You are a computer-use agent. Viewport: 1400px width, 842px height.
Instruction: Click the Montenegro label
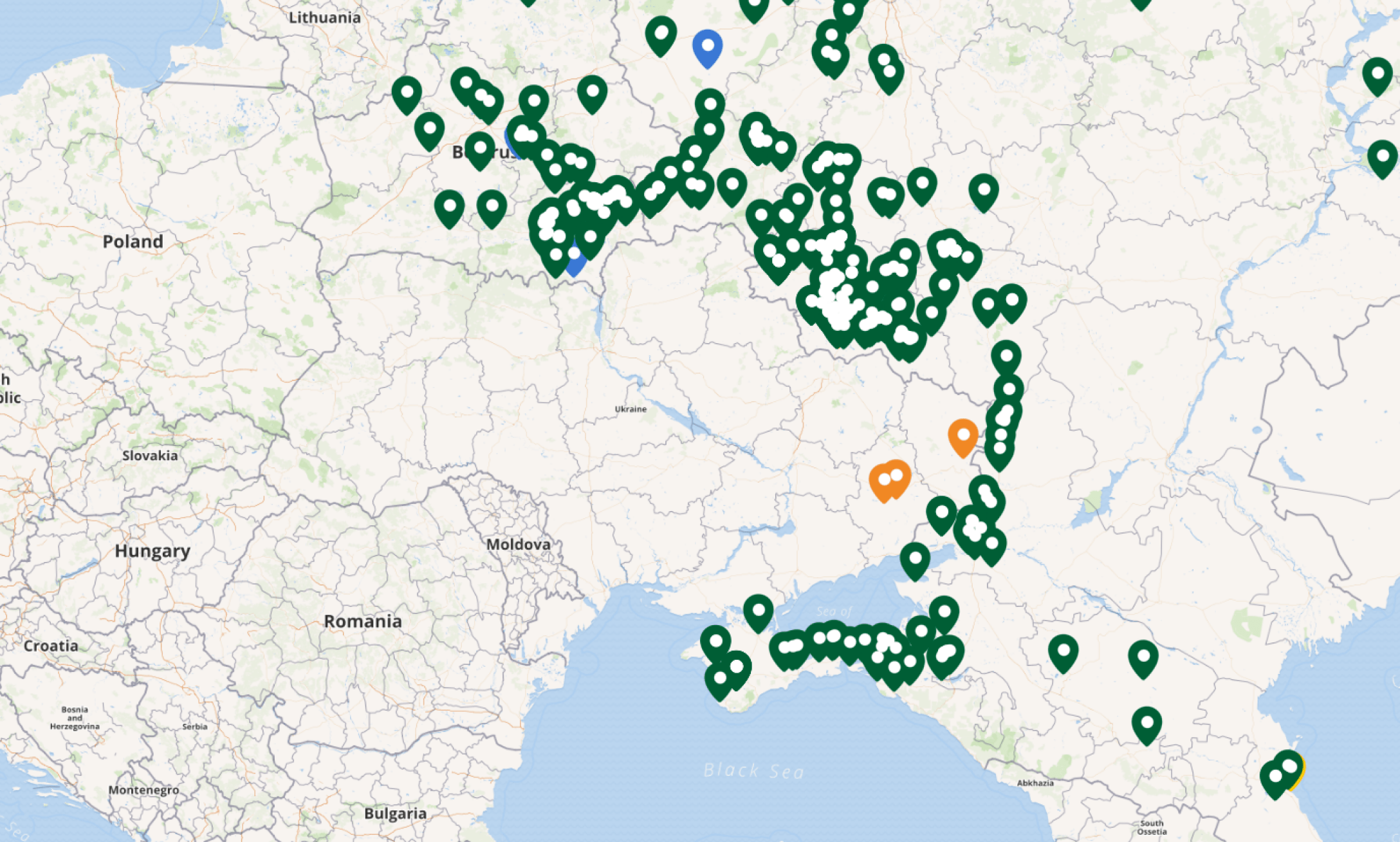click(x=143, y=790)
